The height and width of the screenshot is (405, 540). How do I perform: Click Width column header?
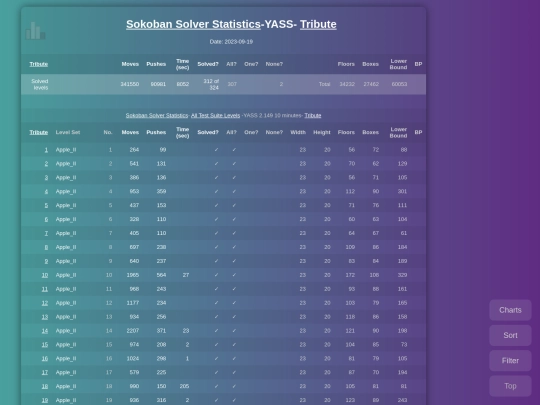pos(298,132)
